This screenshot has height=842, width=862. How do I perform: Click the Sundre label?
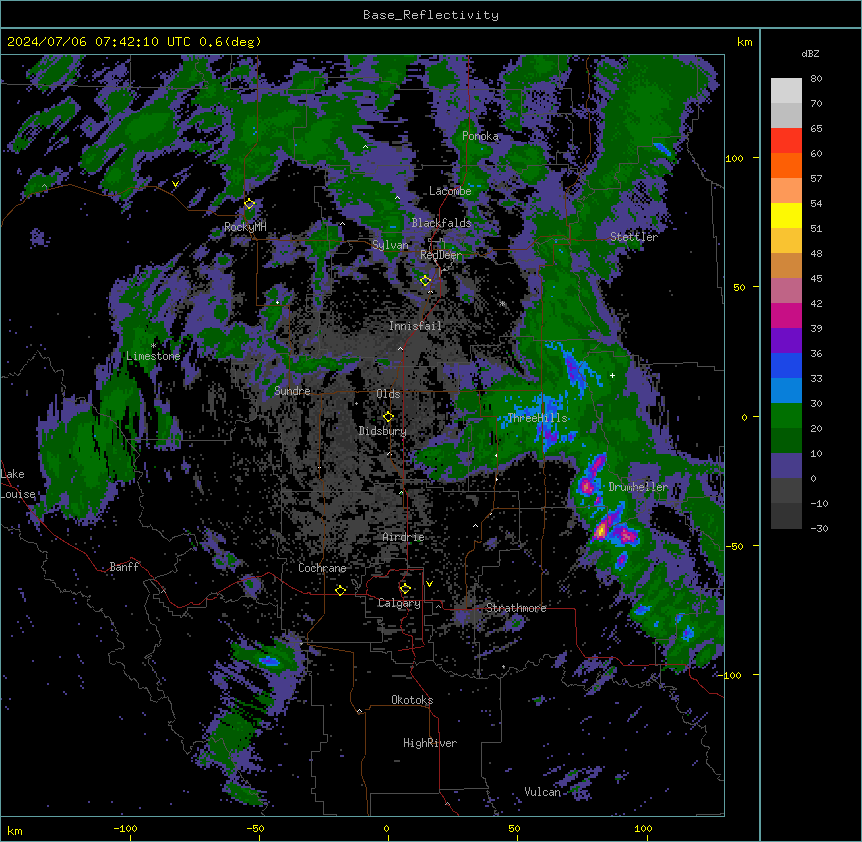(292, 391)
